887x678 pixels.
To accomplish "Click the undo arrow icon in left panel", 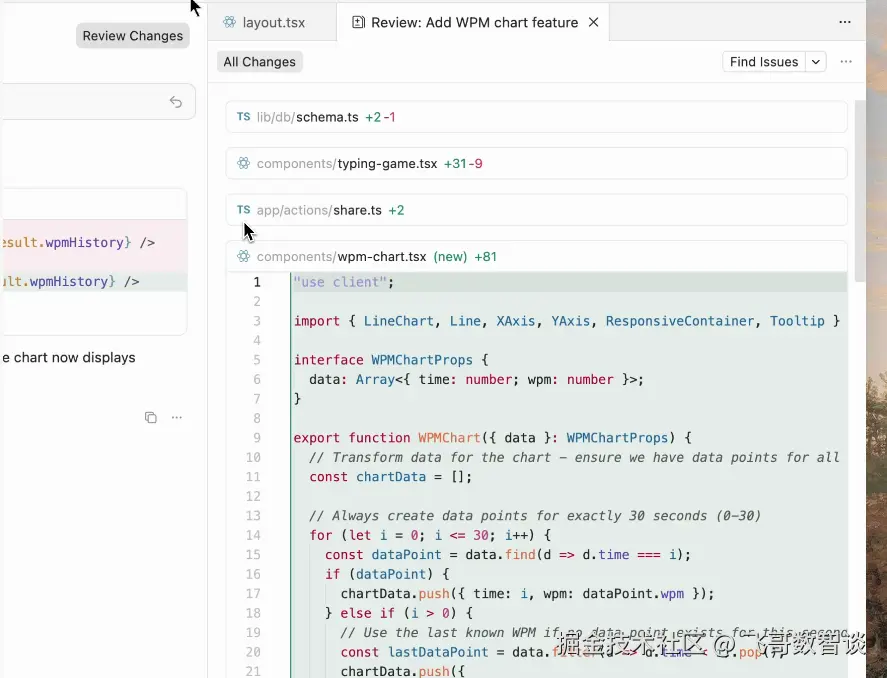I will point(176,102).
